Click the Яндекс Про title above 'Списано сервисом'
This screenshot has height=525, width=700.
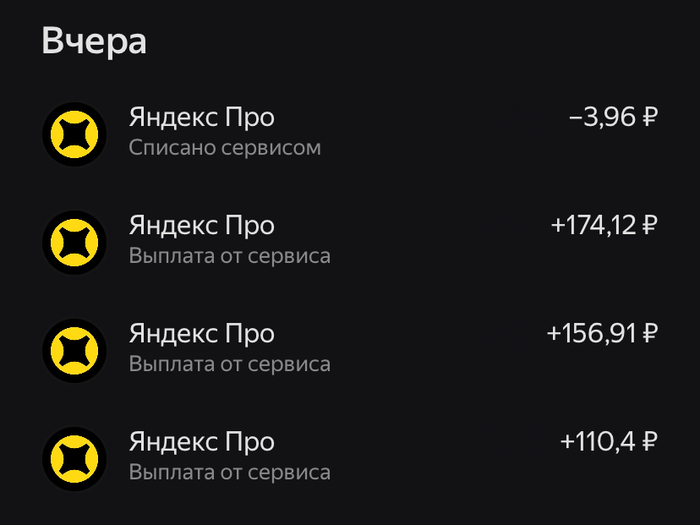(201, 117)
